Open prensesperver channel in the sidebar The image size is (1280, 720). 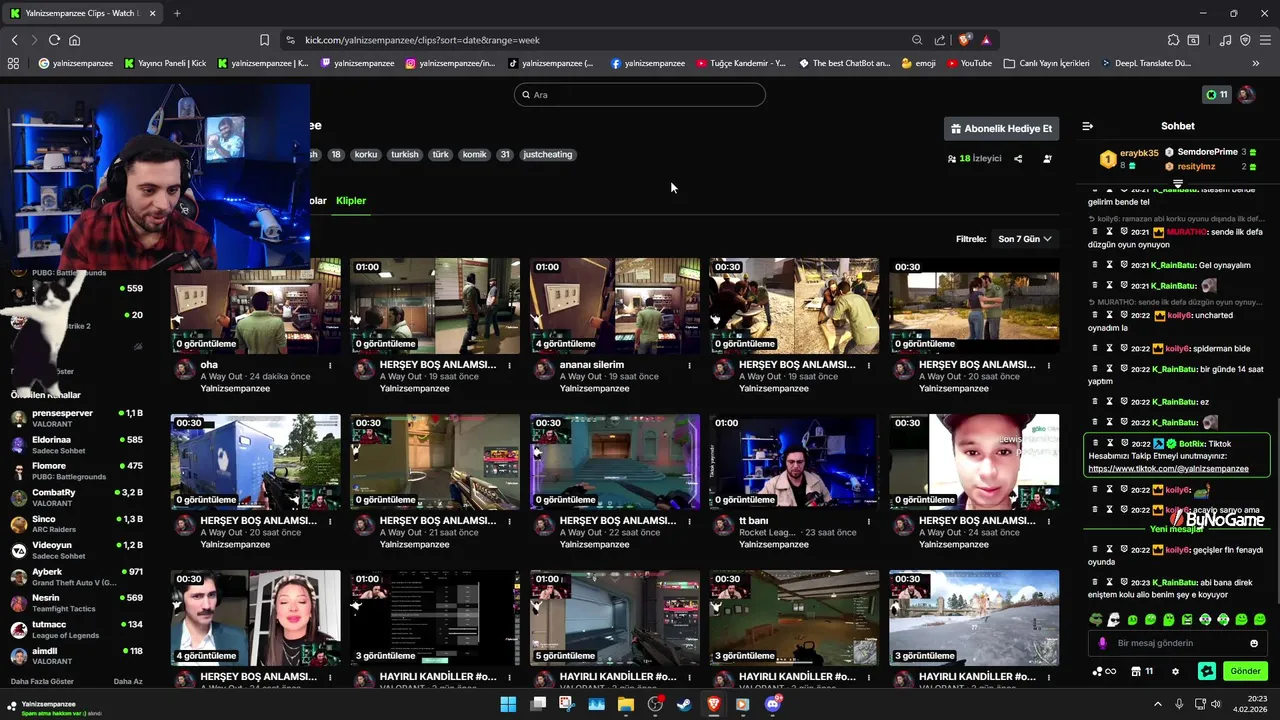[76, 418]
